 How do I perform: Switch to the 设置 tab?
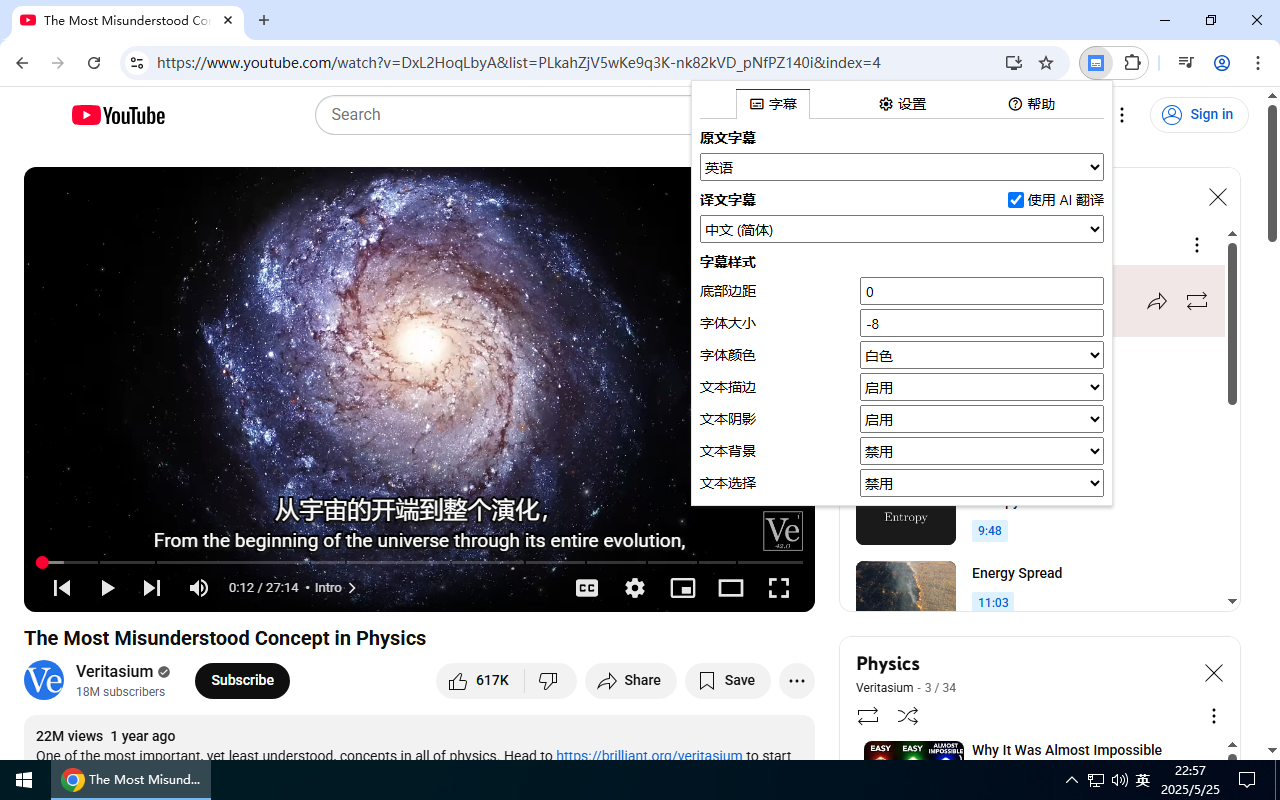coord(902,103)
